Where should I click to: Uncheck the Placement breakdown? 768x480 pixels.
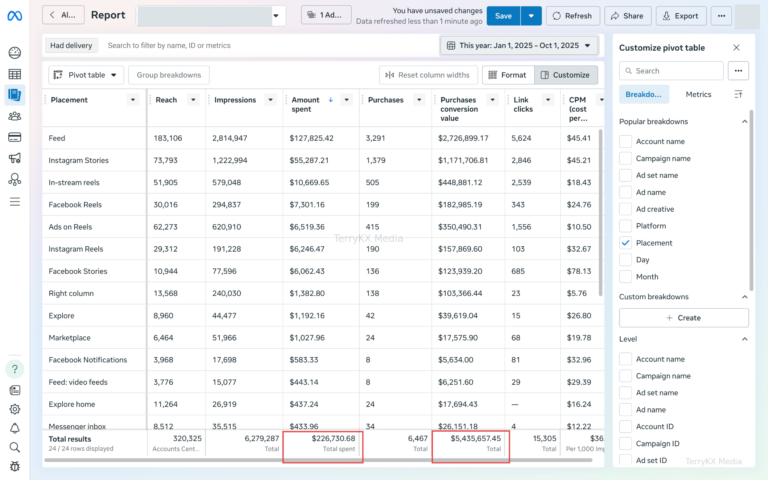[625, 243]
